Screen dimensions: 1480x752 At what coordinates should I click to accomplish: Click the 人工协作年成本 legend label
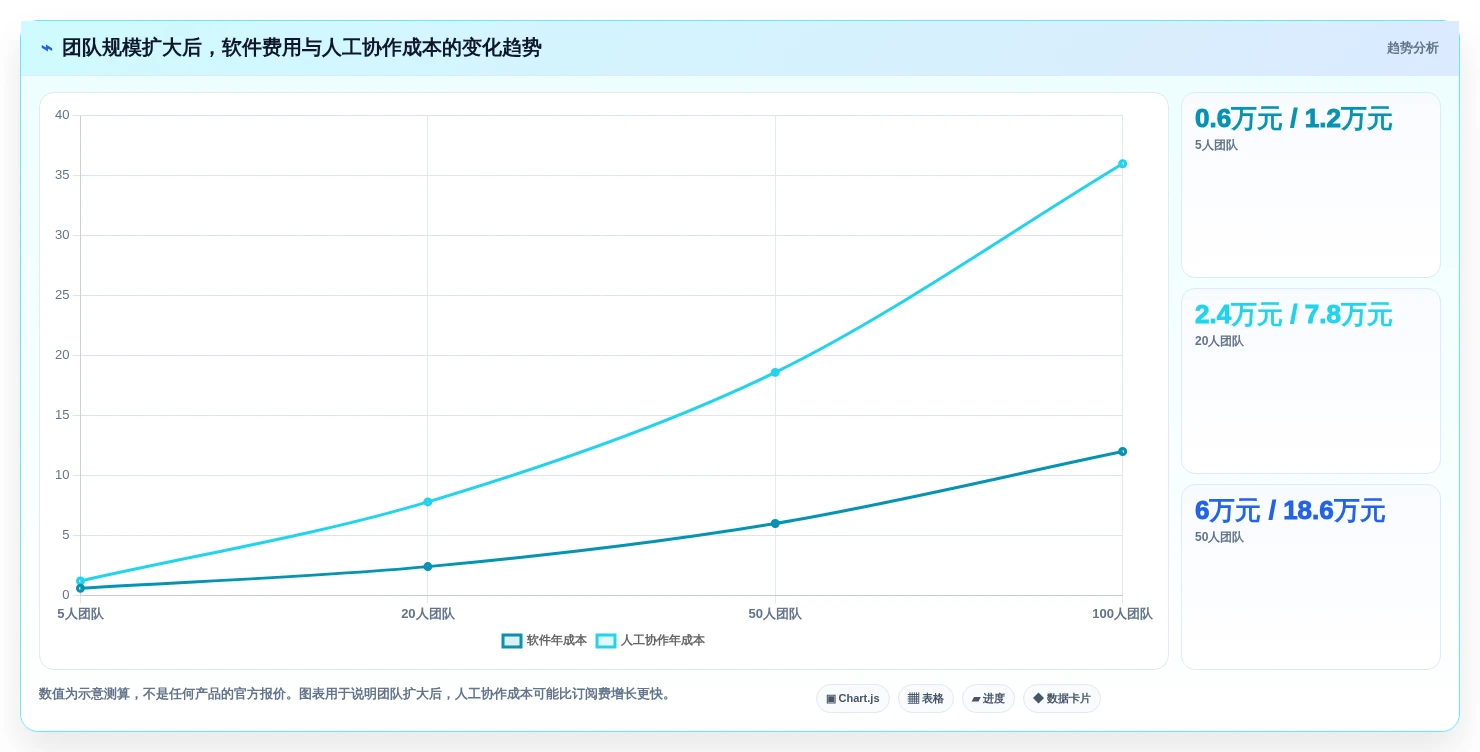click(x=663, y=641)
